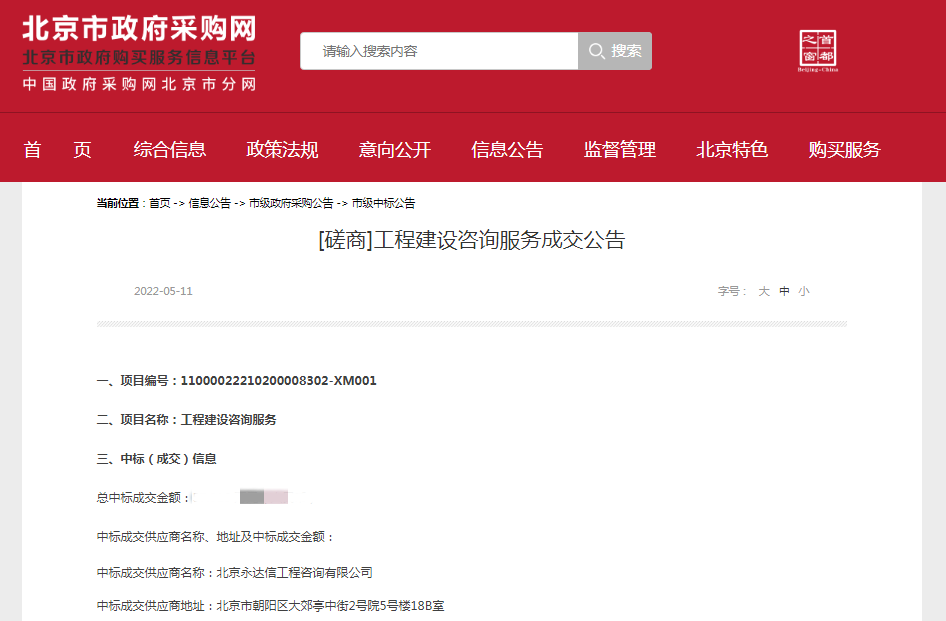The height and width of the screenshot is (621, 946).
Task: Click the magnifier 搜索 button
Action: click(615, 51)
